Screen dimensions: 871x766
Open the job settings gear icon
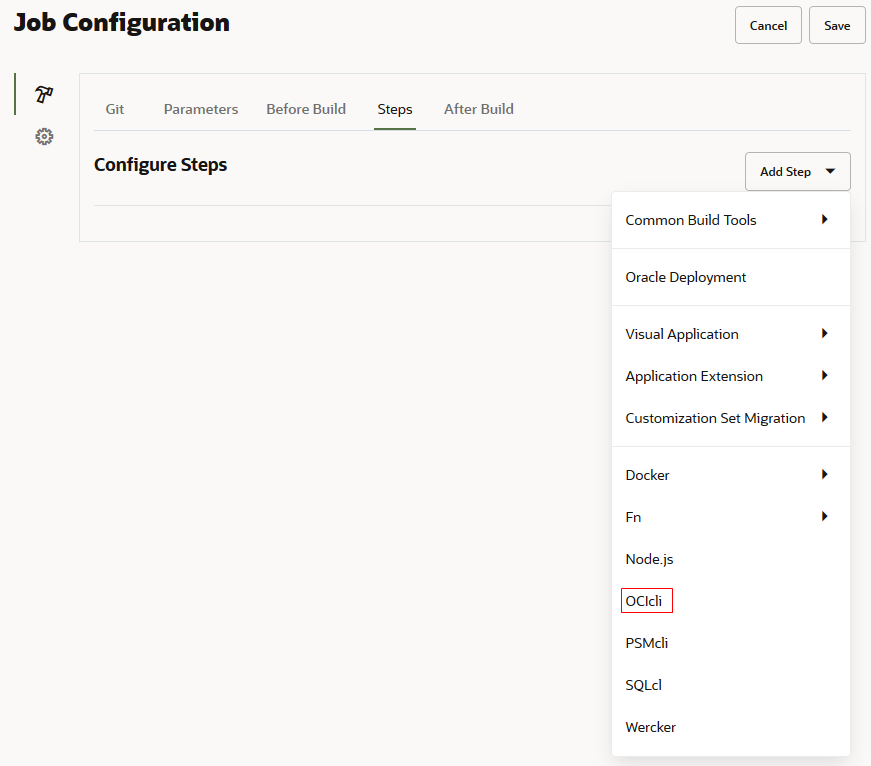43,136
